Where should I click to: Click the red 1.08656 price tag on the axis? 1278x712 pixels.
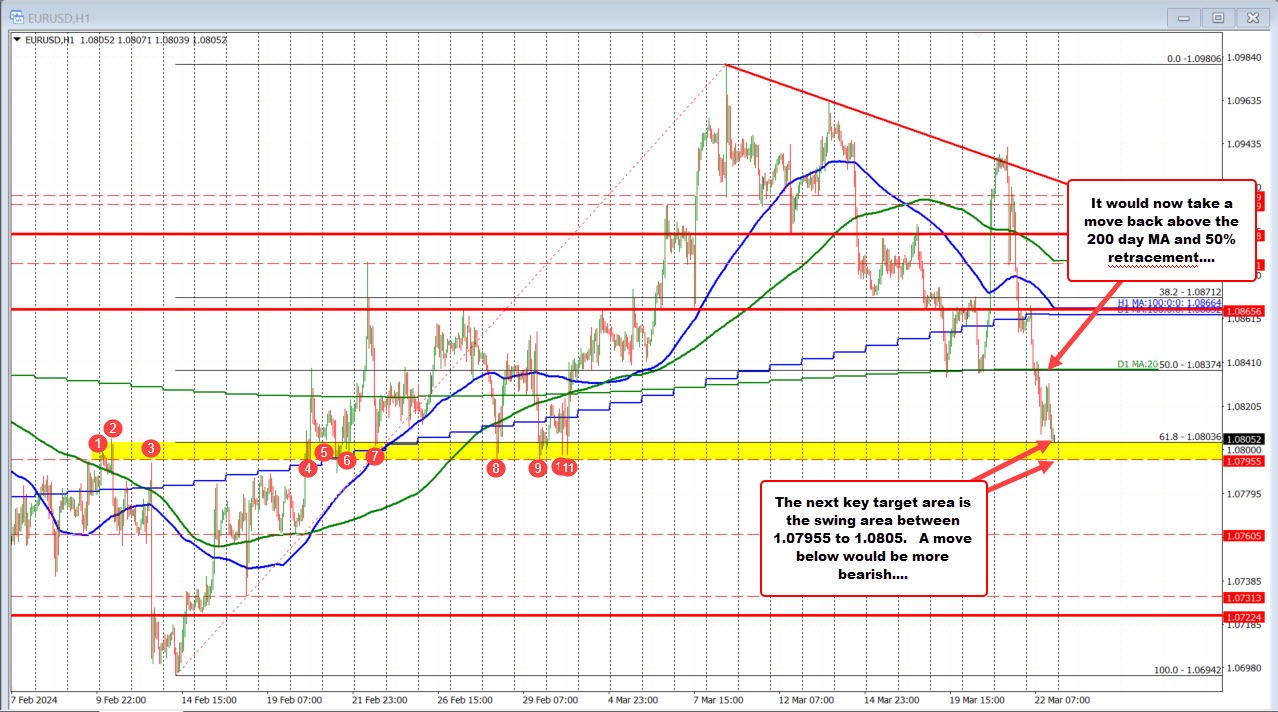click(1247, 311)
